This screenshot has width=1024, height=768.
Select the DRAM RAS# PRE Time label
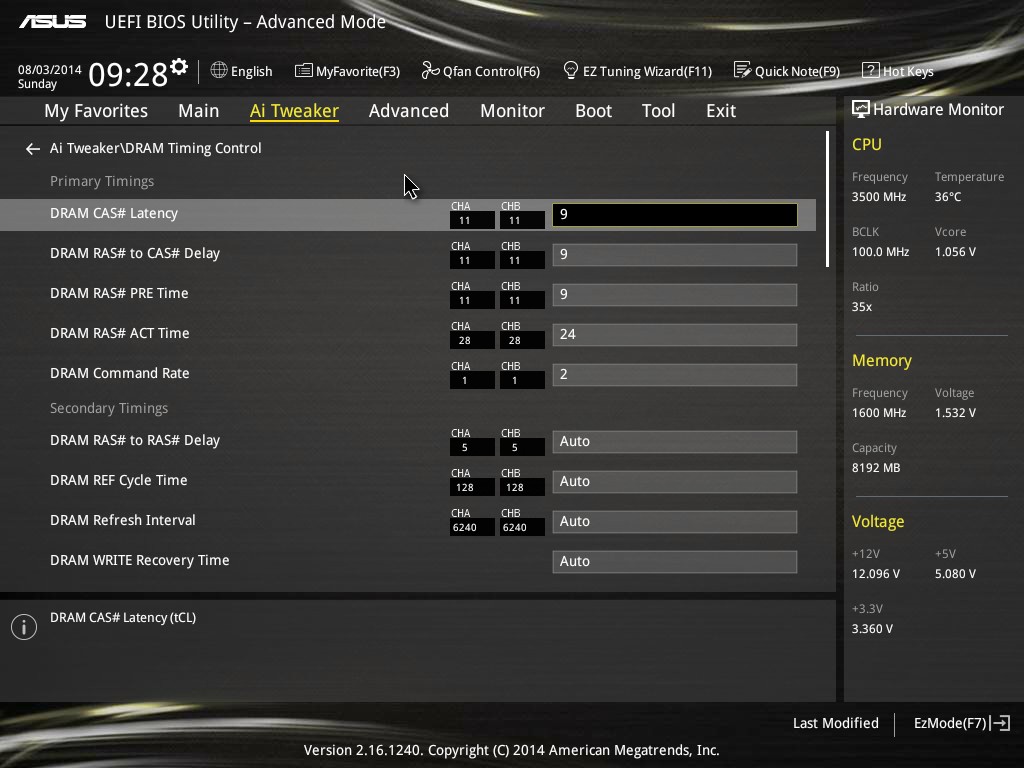120,293
